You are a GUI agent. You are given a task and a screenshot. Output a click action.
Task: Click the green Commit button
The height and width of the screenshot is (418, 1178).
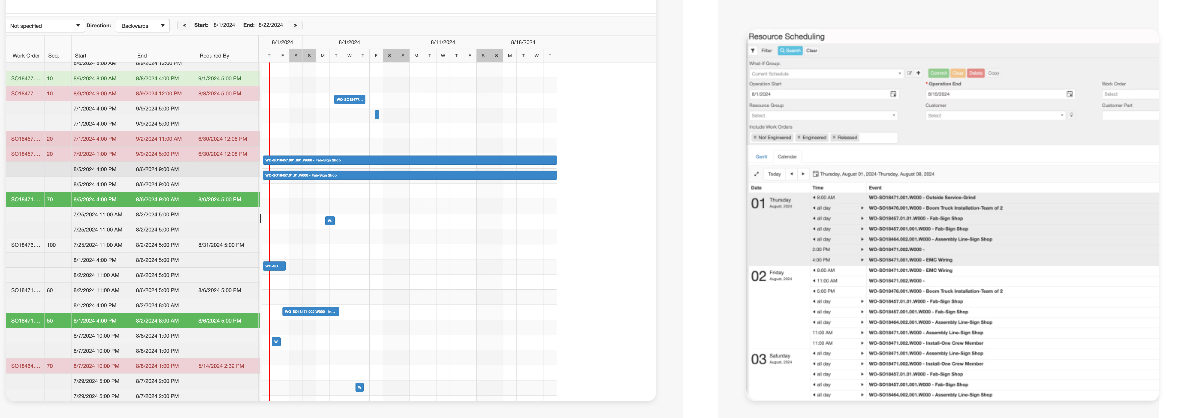pyautogui.click(x=938, y=73)
